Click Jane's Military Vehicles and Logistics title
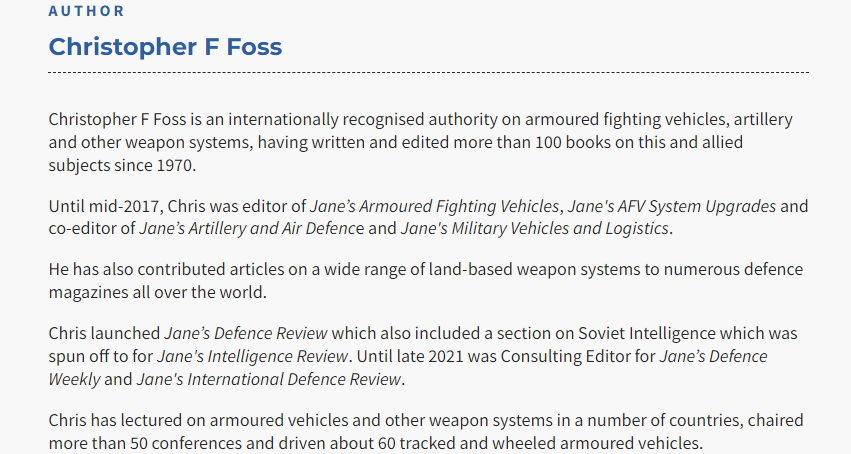Viewport: 851px width, 454px height. click(535, 228)
